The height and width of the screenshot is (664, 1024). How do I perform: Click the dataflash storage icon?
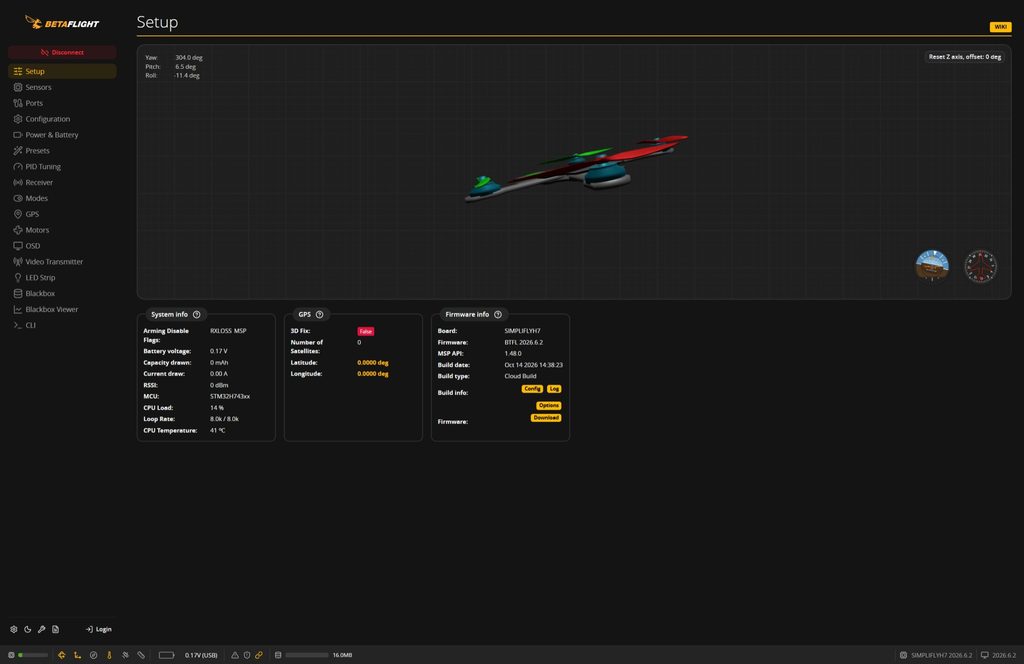pos(278,655)
